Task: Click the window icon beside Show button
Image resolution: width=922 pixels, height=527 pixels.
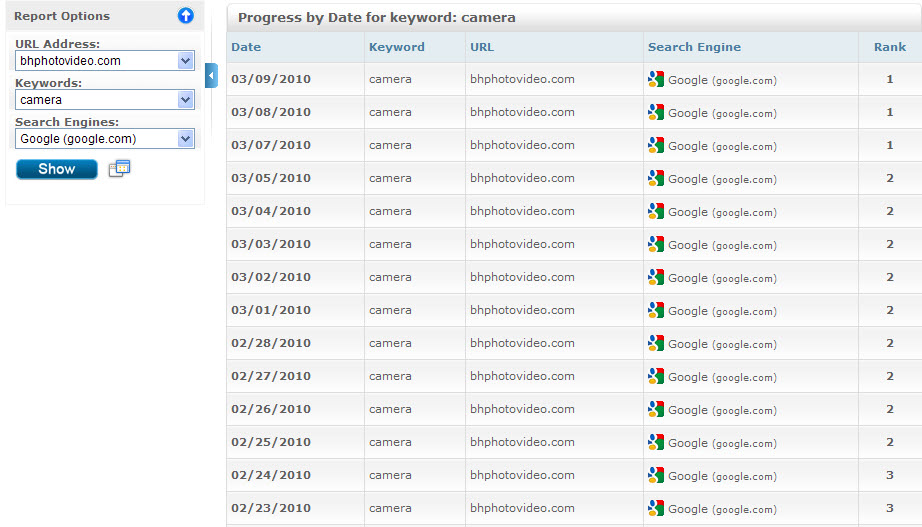Action: point(119,168)
